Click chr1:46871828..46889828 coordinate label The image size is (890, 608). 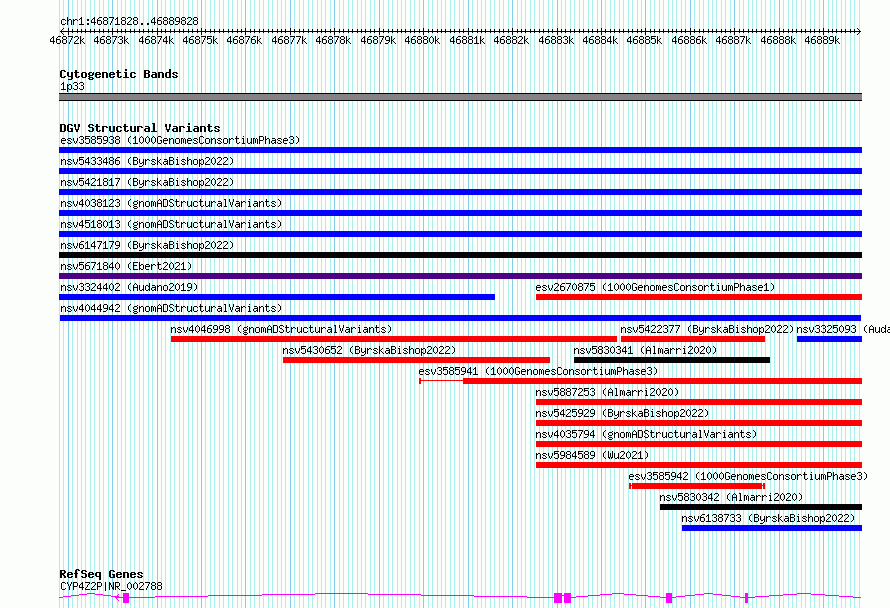click(x=129, y=21)
